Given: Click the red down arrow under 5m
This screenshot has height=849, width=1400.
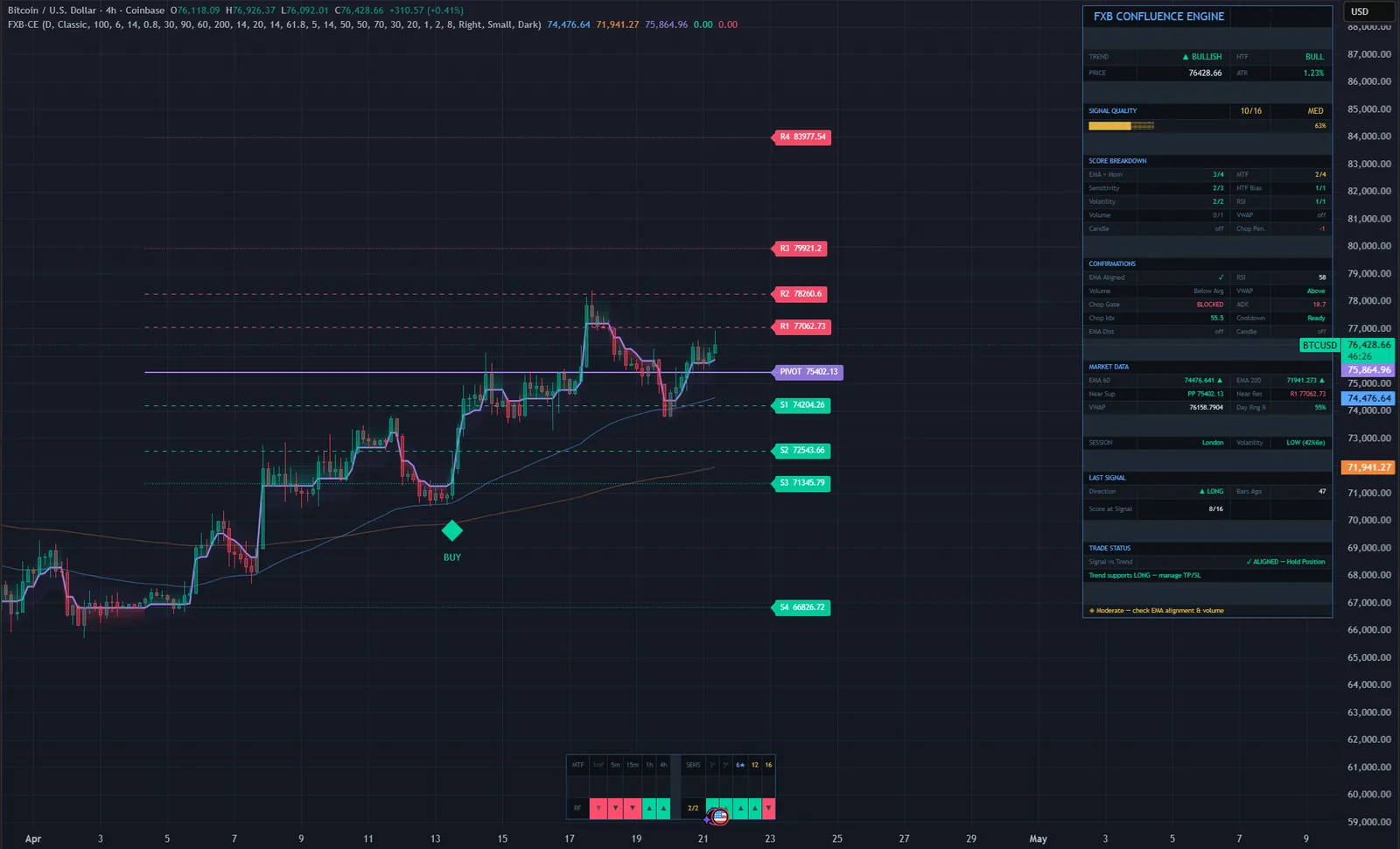Looking at the screenshot, I should (x=615, y=808).
